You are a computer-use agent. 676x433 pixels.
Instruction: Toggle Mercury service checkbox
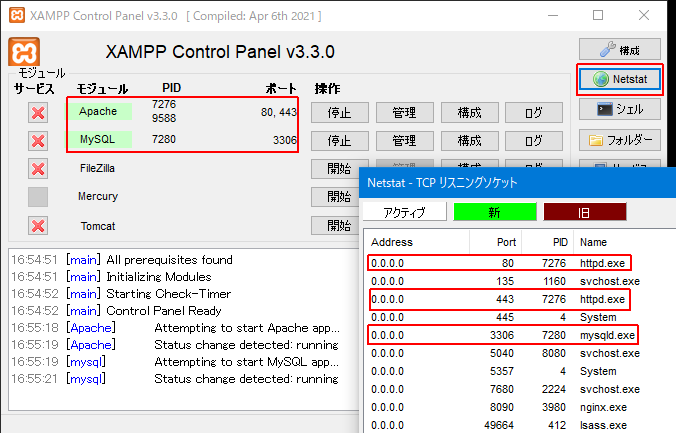pos(38,197)
